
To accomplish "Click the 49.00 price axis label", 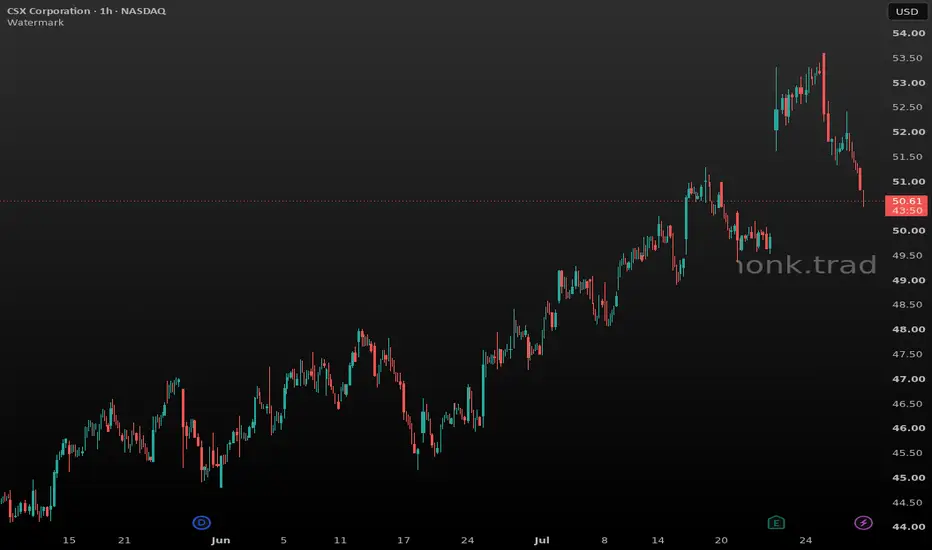I will [x=908, y=280].
